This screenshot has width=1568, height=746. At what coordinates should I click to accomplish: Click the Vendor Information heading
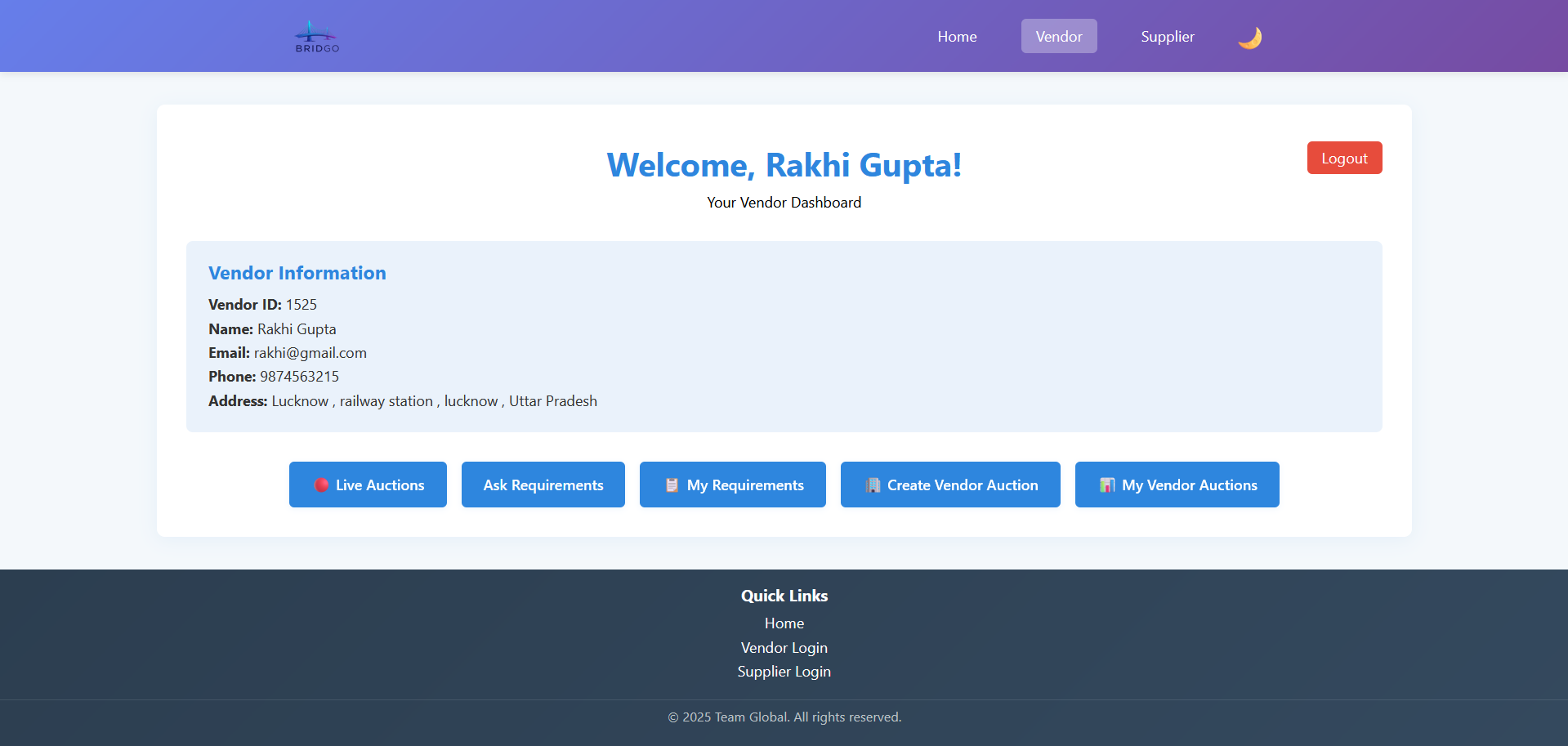pyautogui.click(x=297, y=273)
